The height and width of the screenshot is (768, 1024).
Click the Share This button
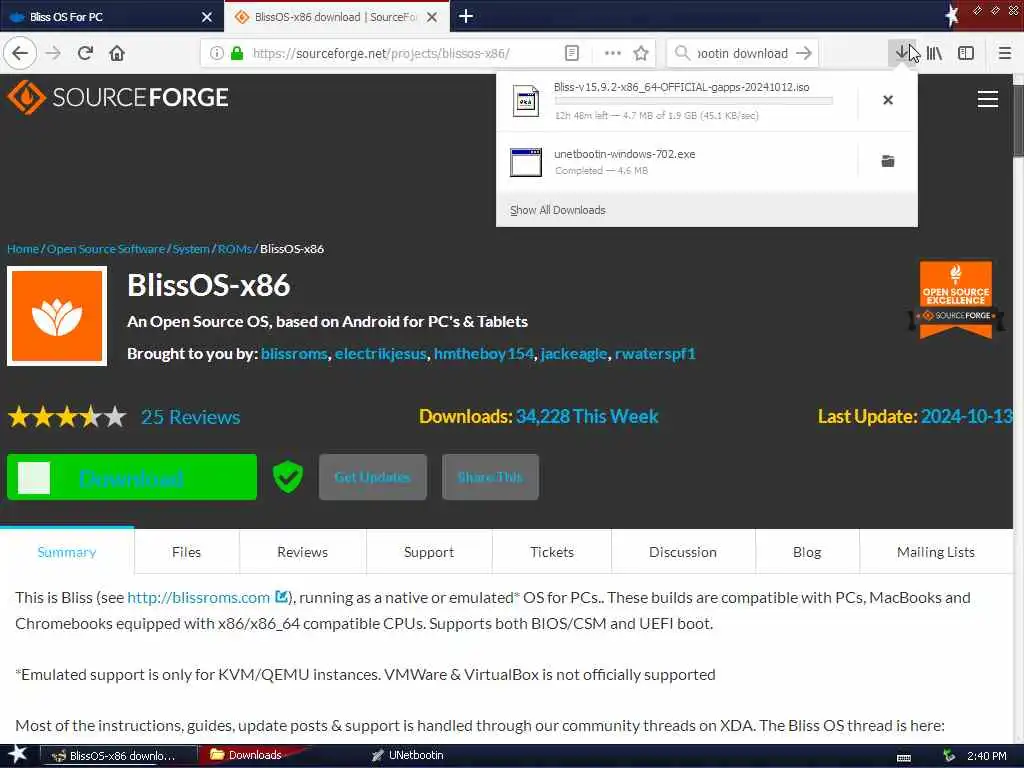click(x=490, y=477)
